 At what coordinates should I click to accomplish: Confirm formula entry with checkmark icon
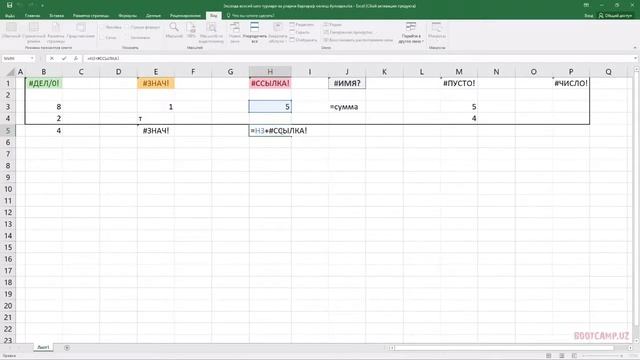64,58
